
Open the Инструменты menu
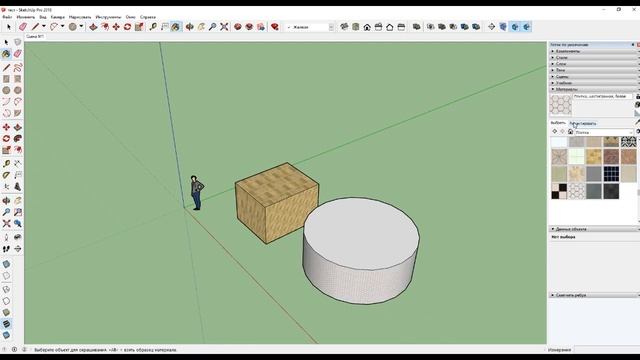pyautogui.click(x=108, y=17)
